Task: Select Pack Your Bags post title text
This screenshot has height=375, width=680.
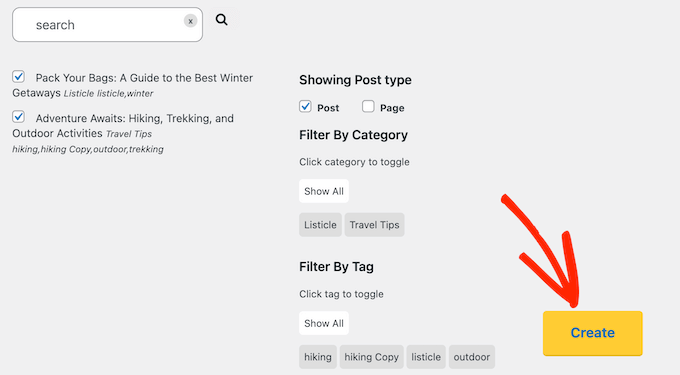Action: (x=133, y=85)
